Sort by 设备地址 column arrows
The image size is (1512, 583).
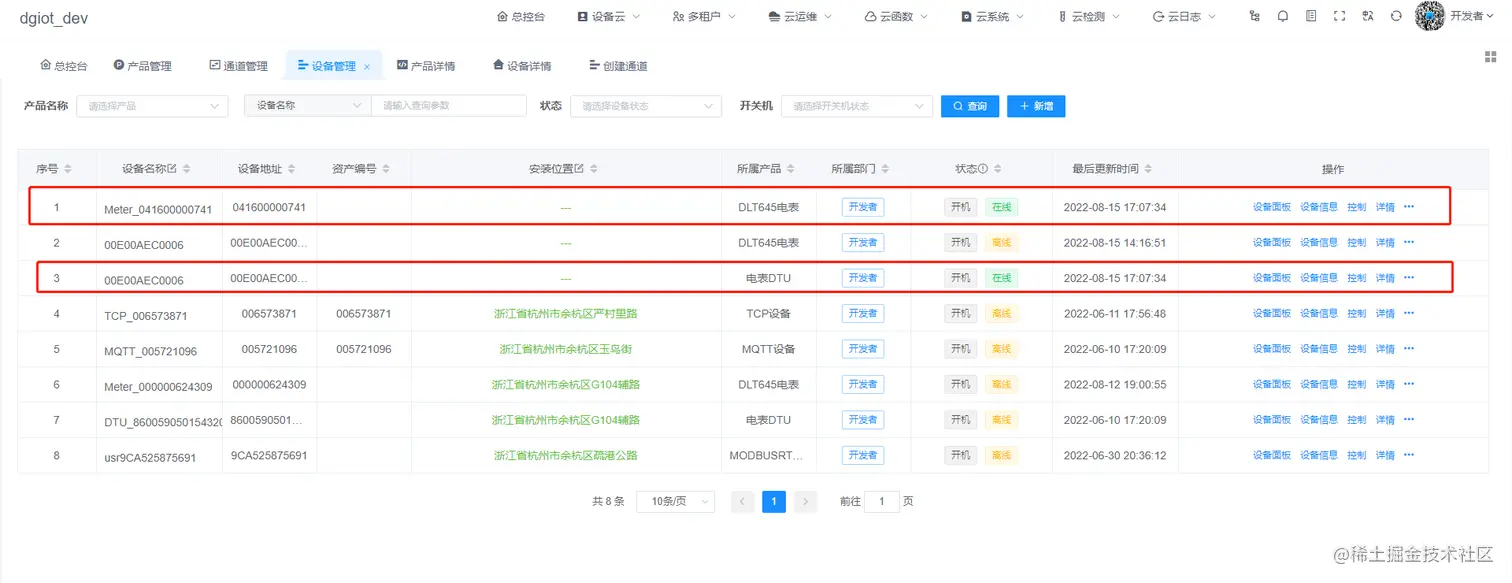click(x=291, y=169)
